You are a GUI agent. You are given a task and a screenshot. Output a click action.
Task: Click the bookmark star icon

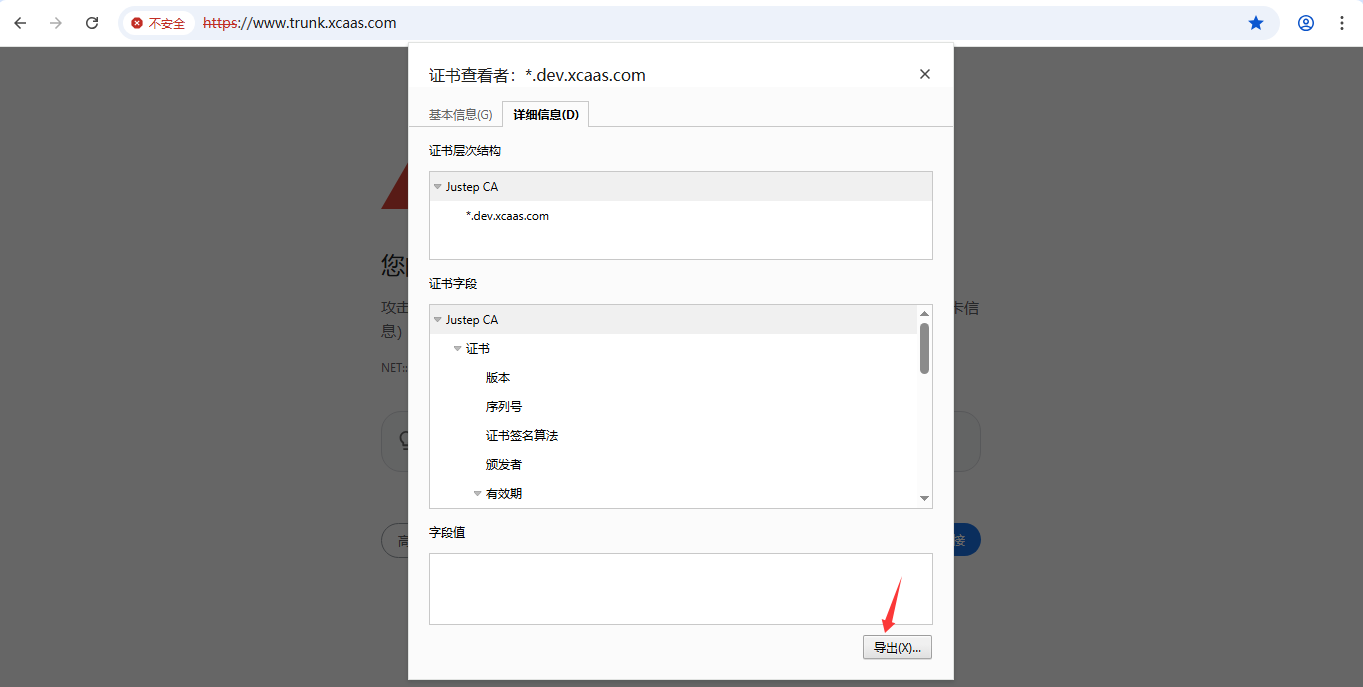click(1256, 23)
